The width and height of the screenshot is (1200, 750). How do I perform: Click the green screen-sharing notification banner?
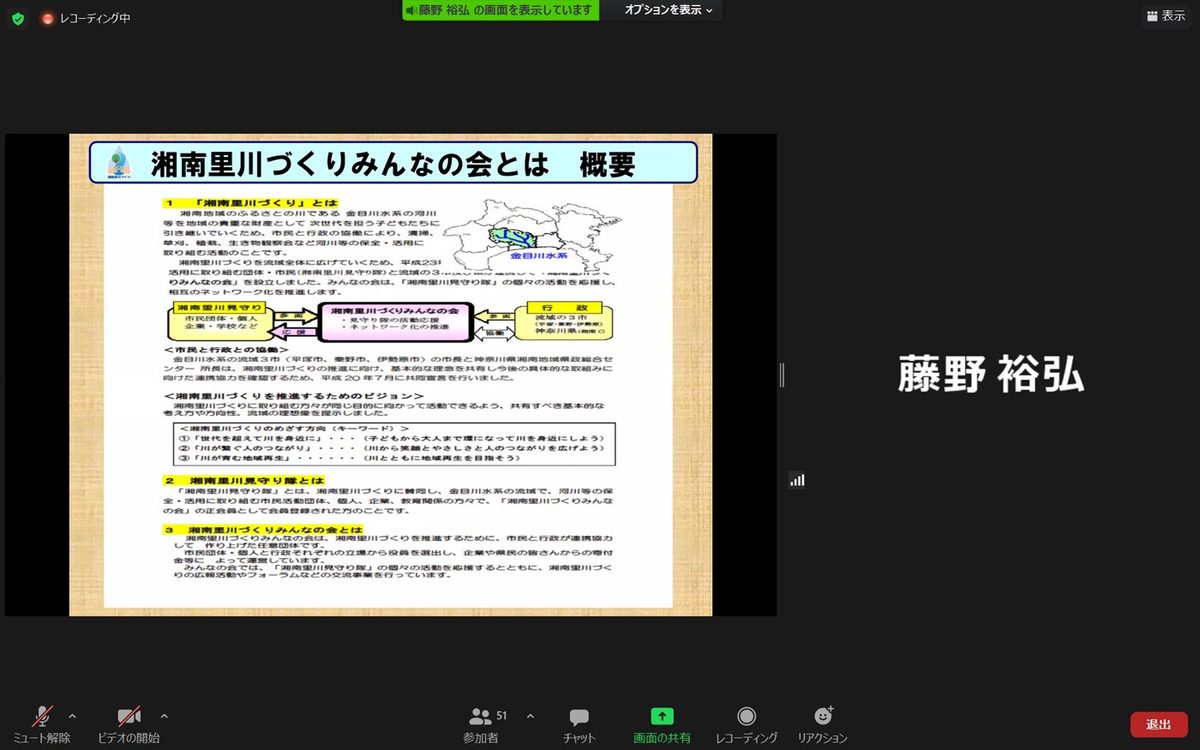(501, 10)
